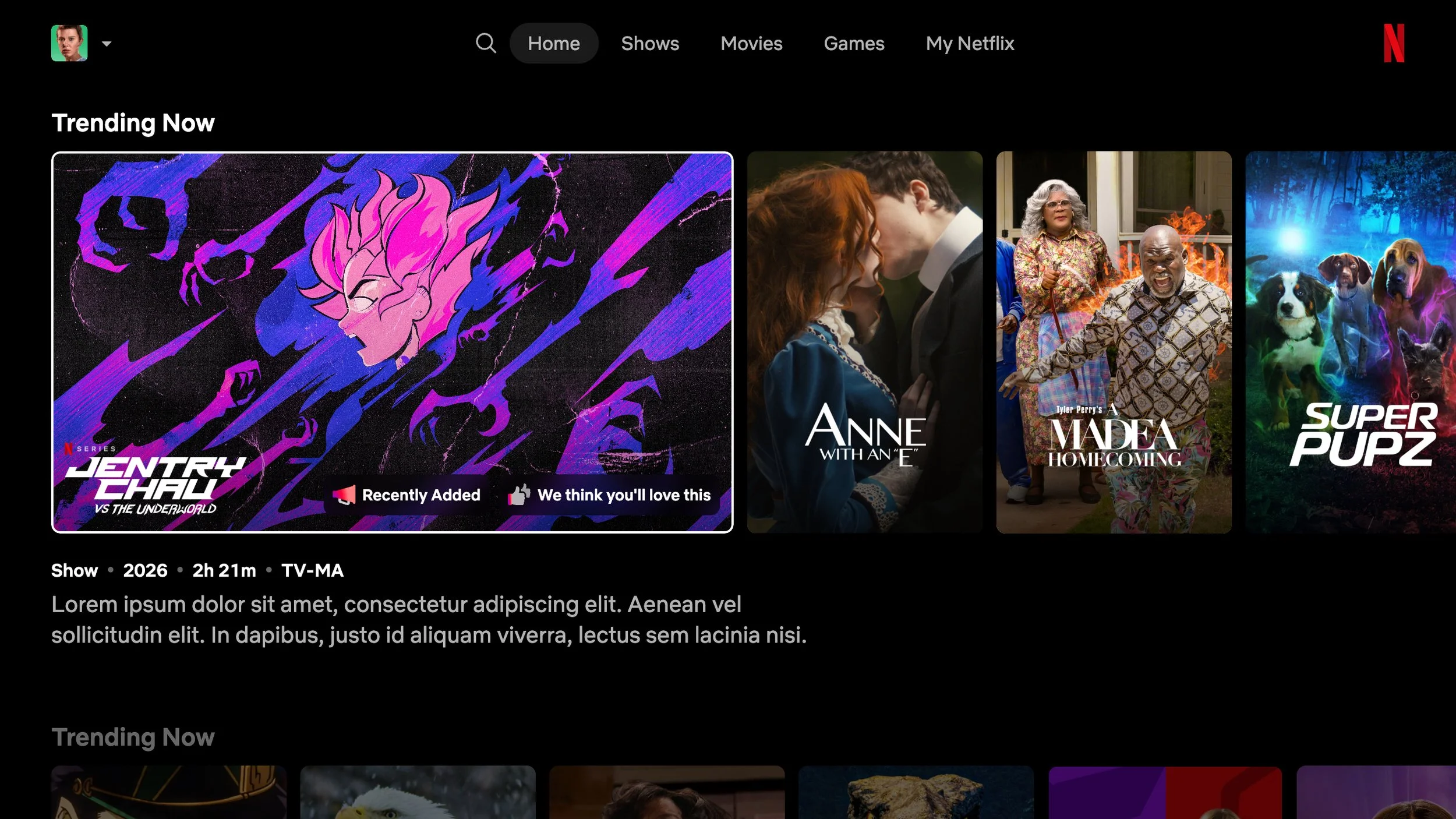Open the purple and red thumbnail in lower row
This screenshot has width=1456, height=819.
[x=1165, y=792]
